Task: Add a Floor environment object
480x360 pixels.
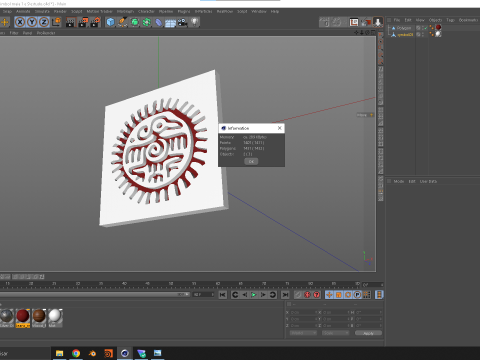Action: click(170, 23)
